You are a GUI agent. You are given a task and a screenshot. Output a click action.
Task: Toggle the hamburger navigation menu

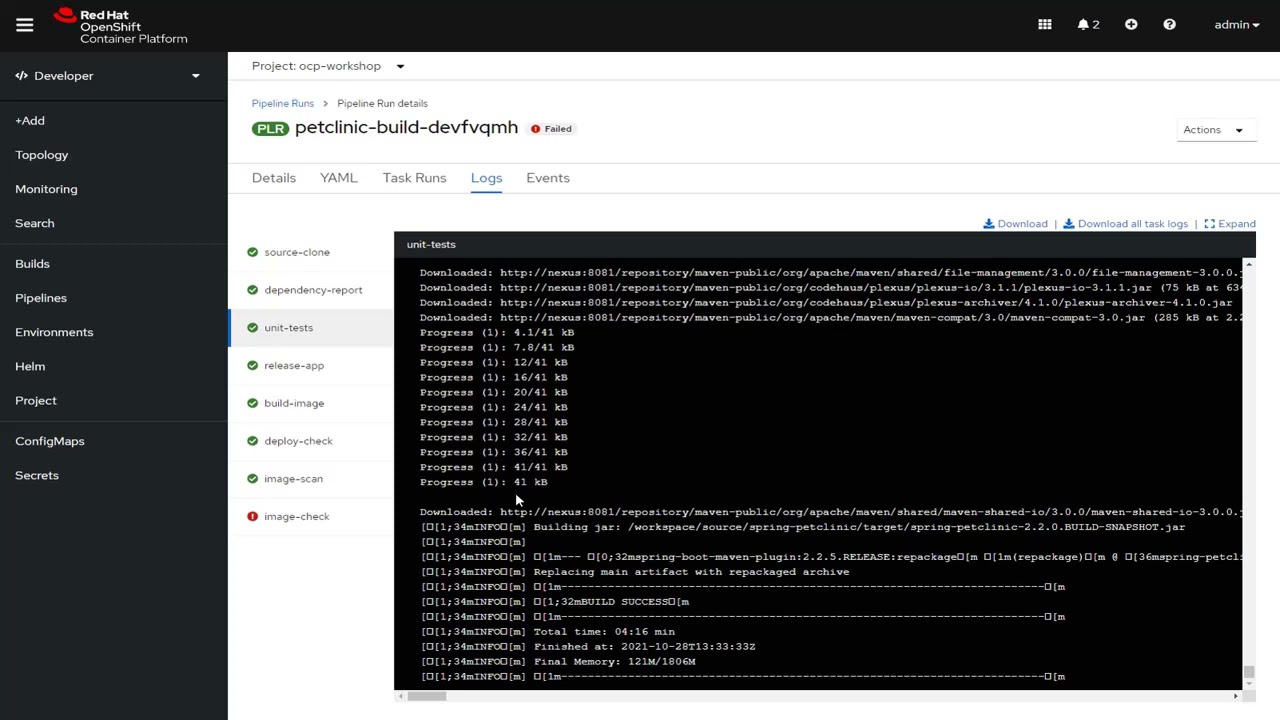[x=25, y=25]
